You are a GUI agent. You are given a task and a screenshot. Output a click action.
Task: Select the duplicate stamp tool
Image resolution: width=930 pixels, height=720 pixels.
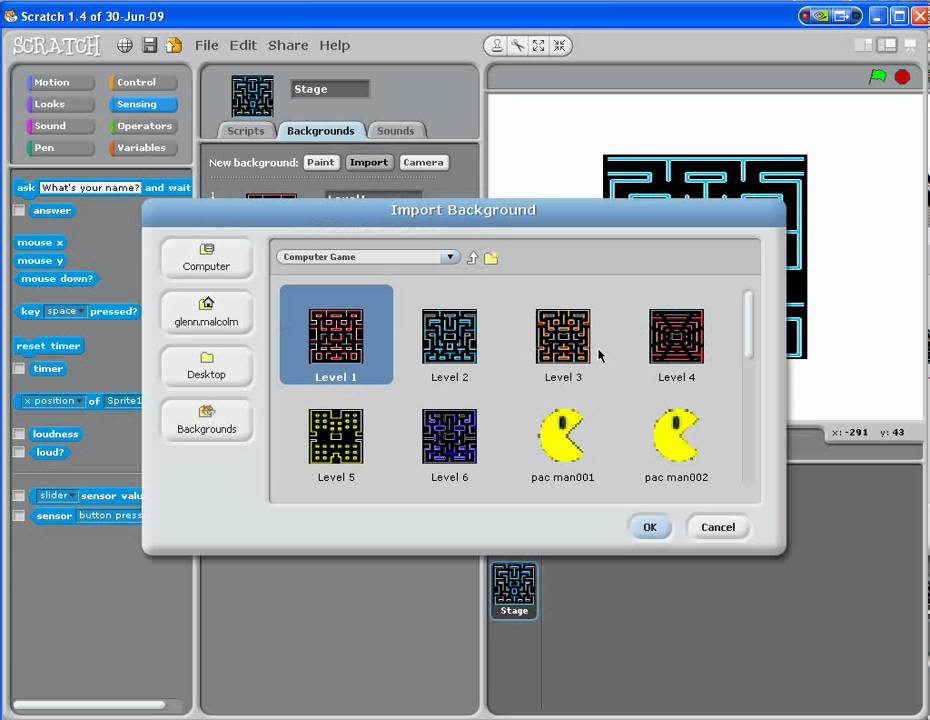click(x=497, y=46)
